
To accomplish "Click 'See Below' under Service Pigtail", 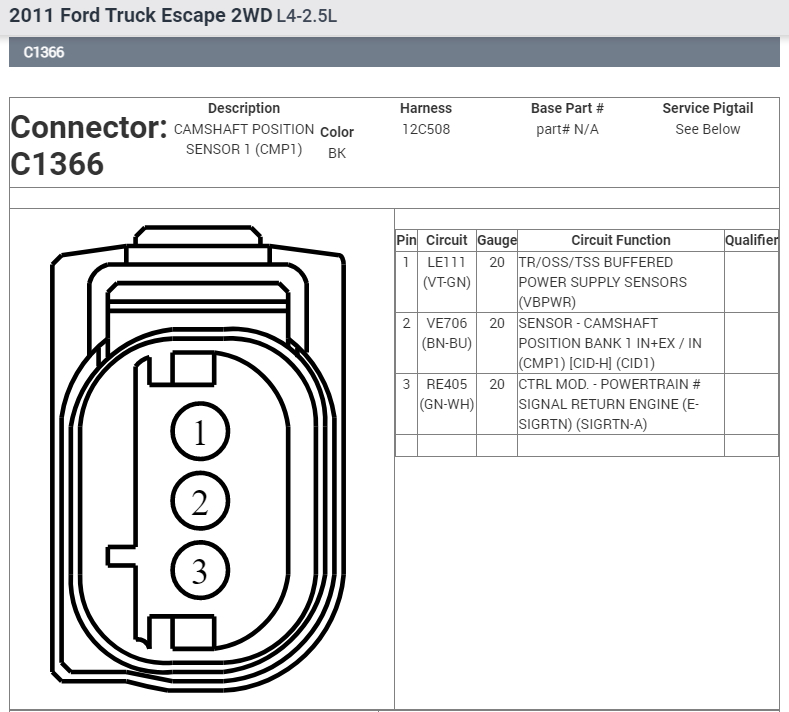I will point(707,129).
